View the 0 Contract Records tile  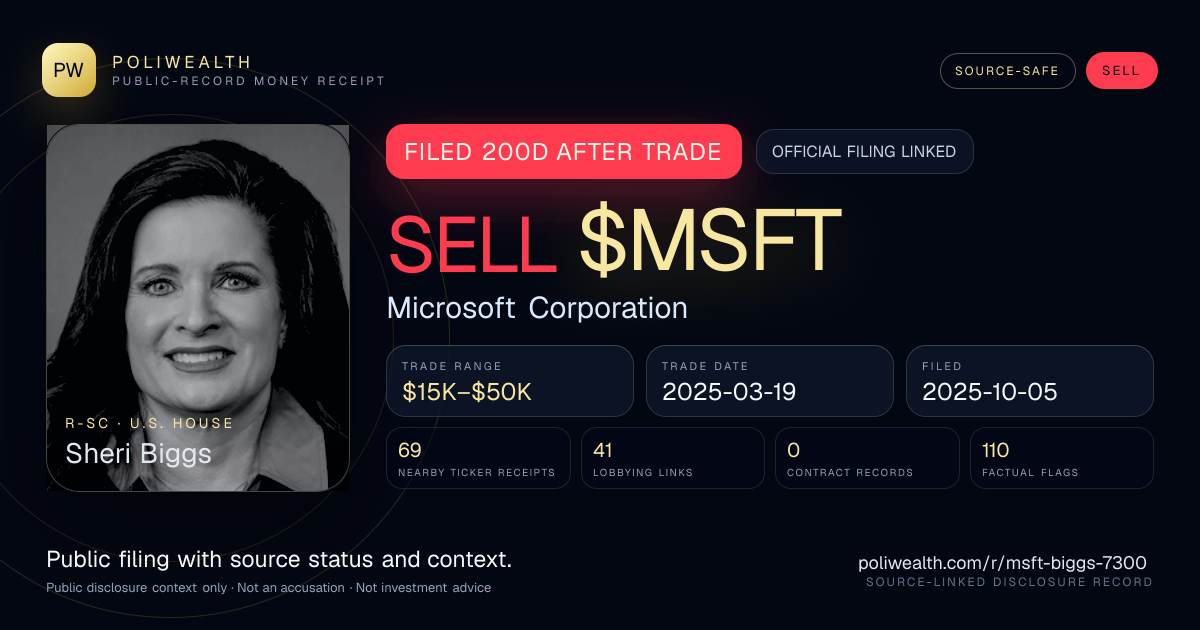point(867,458)
